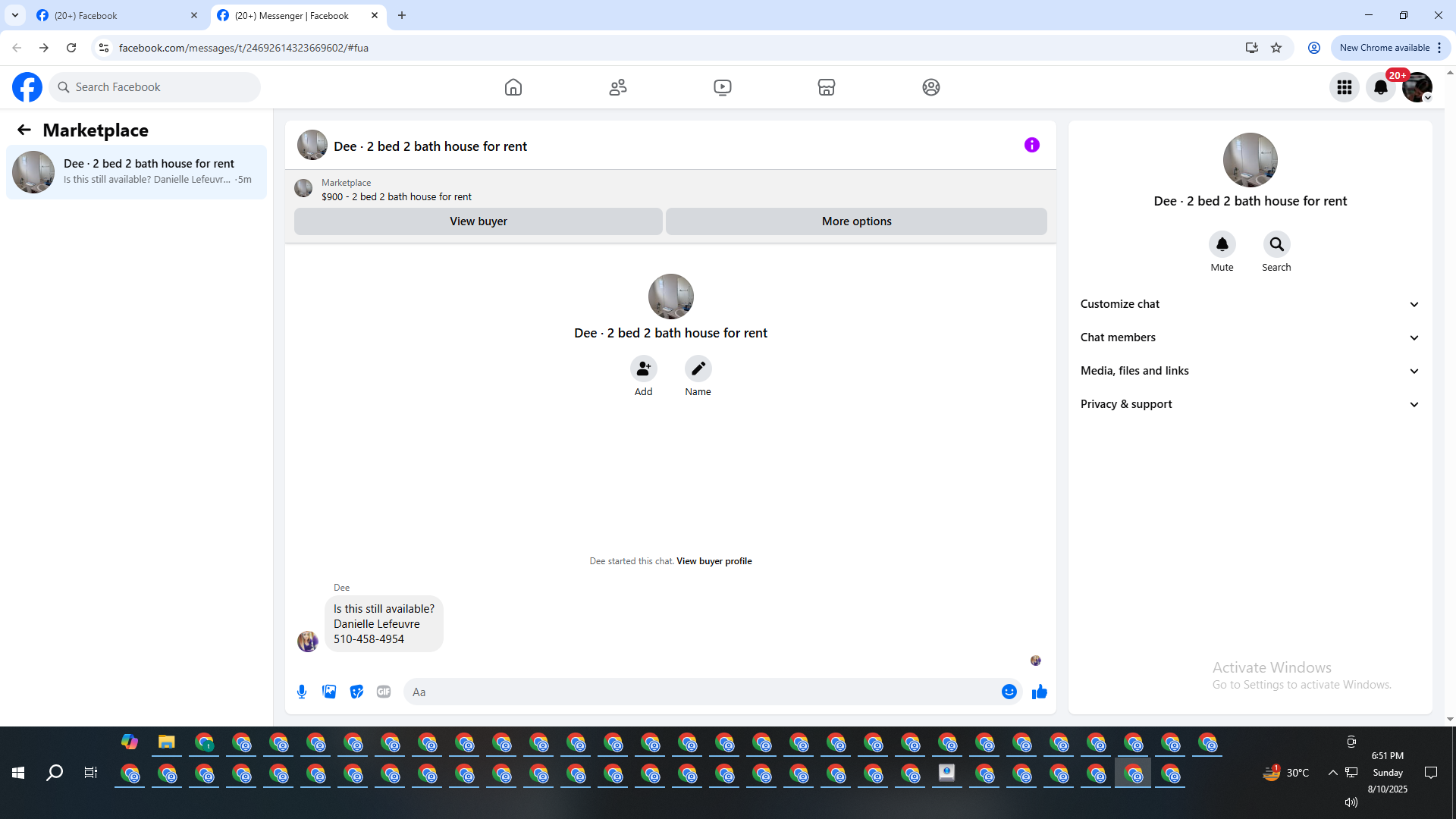
Task: Open the GIF picker icon
Action: click(x=384, y=692)
